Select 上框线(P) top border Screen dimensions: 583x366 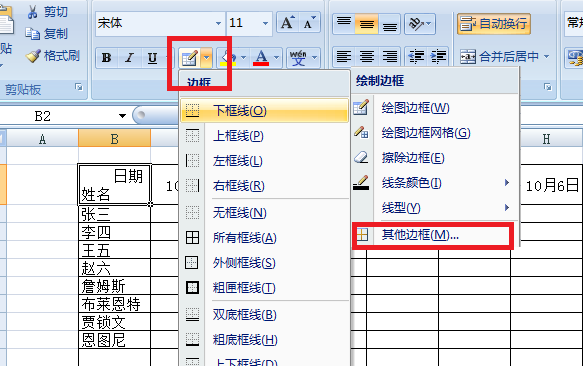point(264,136)
